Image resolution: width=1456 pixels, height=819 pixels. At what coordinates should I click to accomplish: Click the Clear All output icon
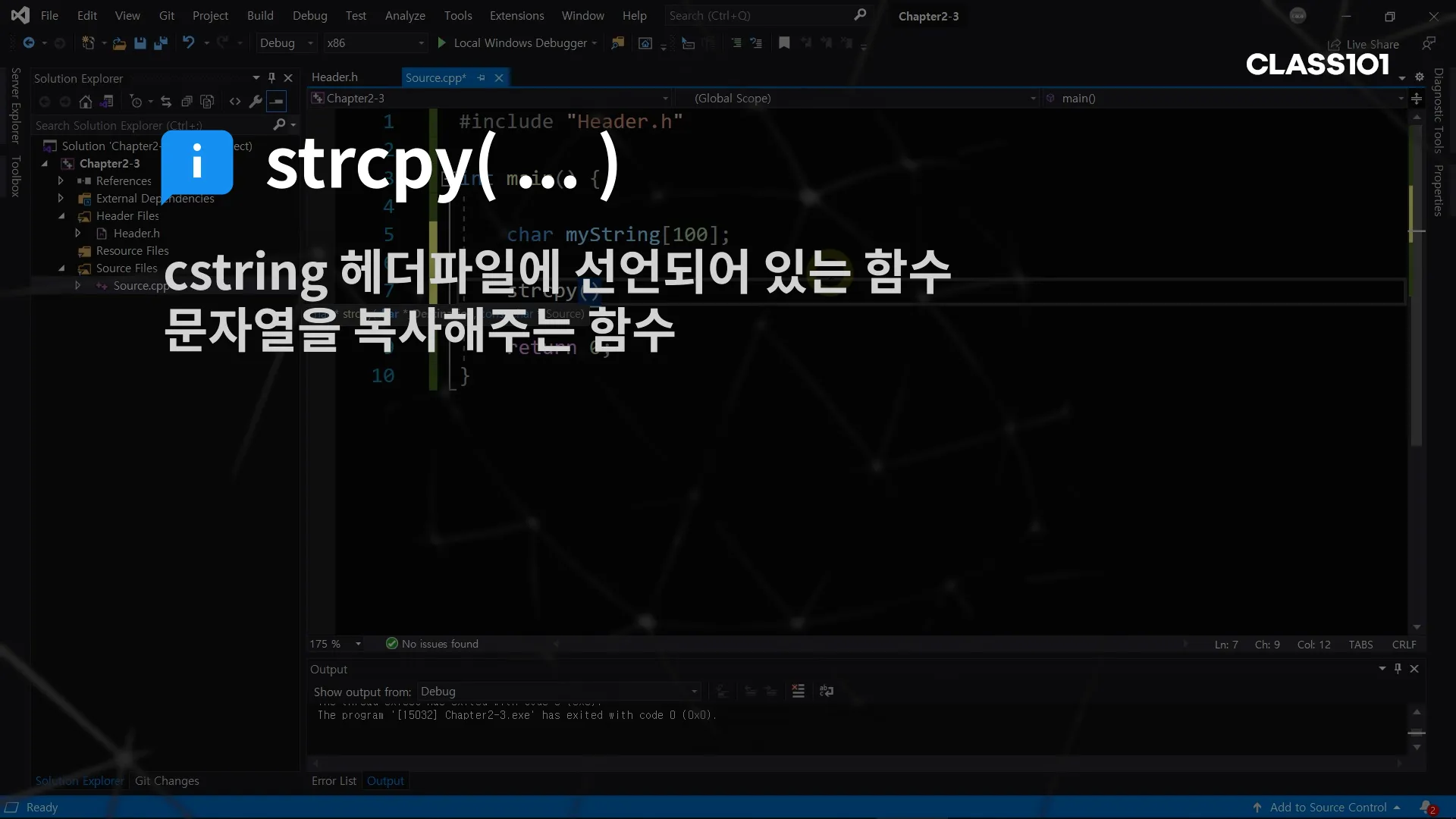798,691
